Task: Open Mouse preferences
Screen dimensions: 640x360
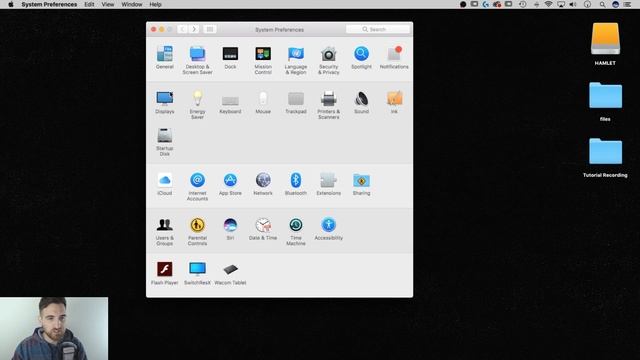Action: tap(263, 102)
